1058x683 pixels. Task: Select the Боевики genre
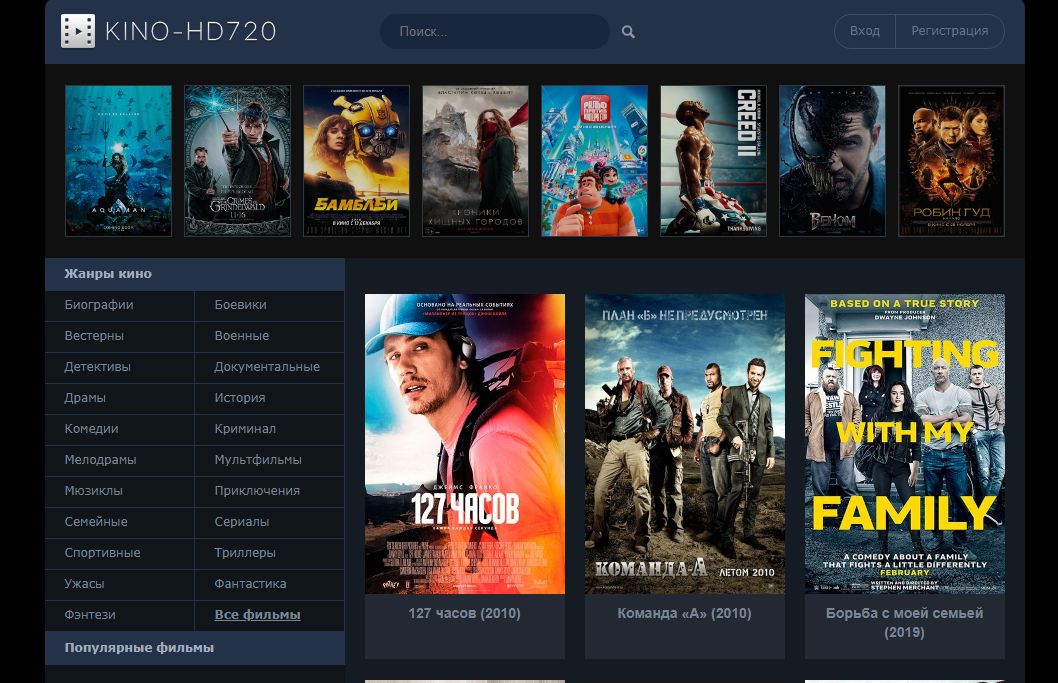240,305
